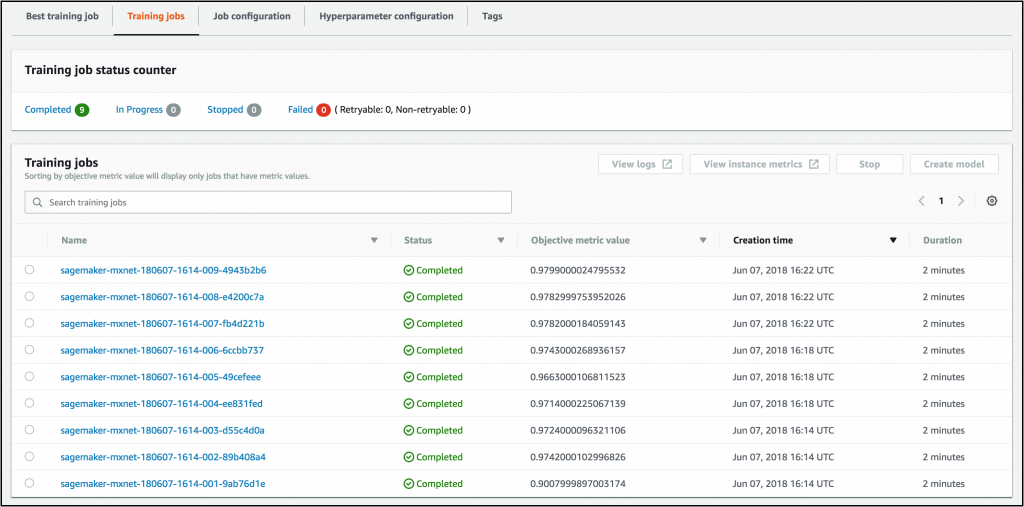Image resolution: width=1024 pixels, height=507 pixels.
Task: Focus the Search training jobs field
Action: (x=268, y=203)
